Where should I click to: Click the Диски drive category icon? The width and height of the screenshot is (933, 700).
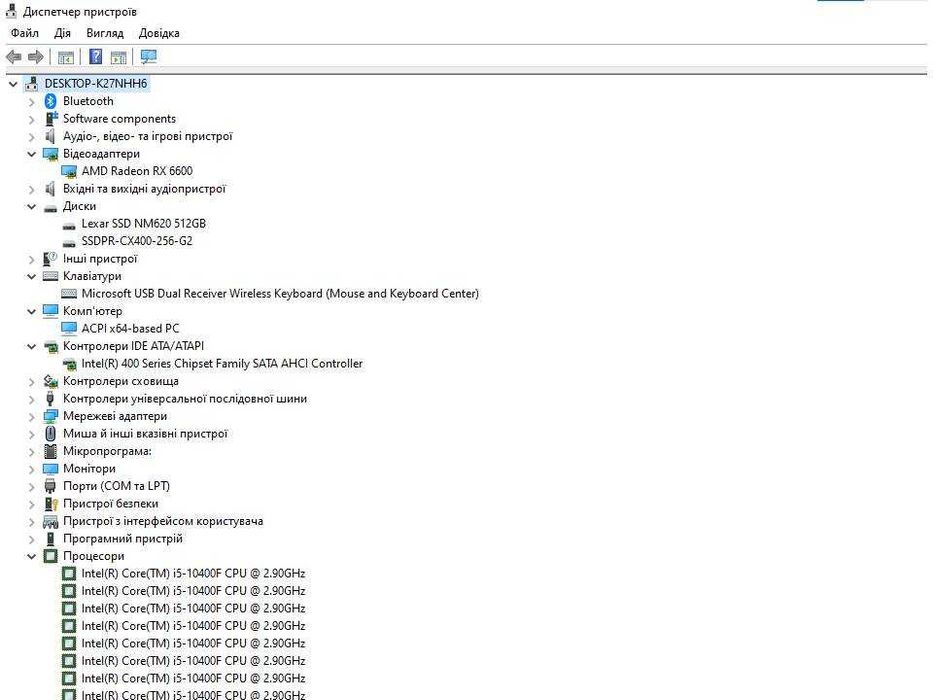point(51,207)
